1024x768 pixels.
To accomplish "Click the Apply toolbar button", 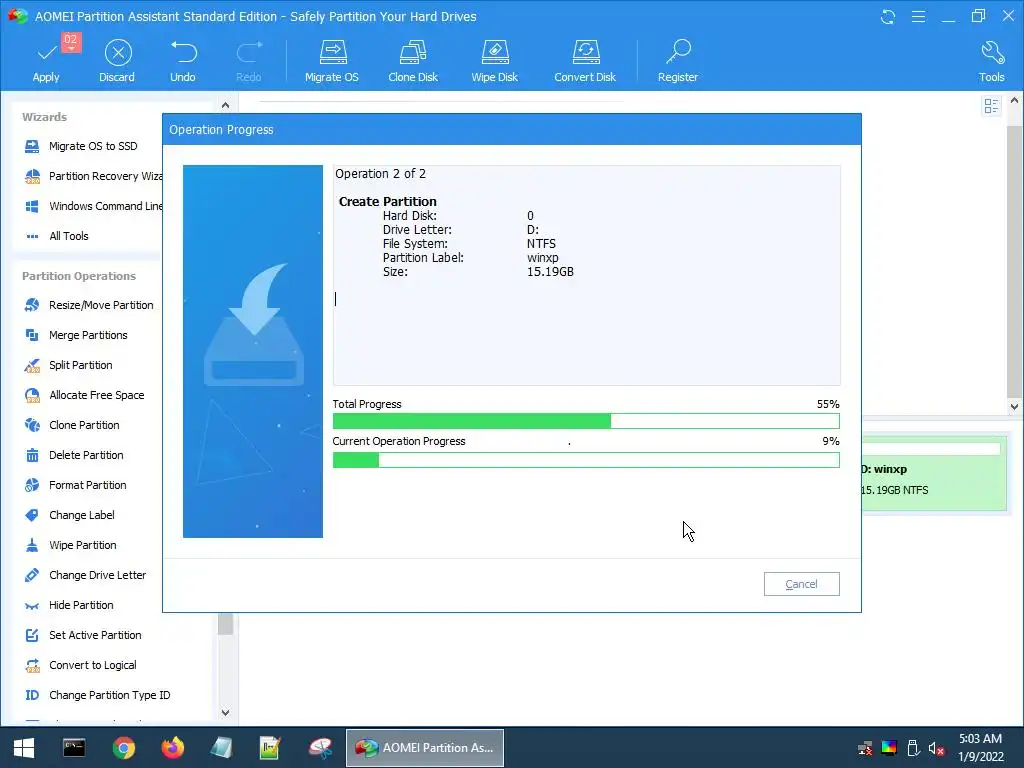I will (x=46, y=61).
